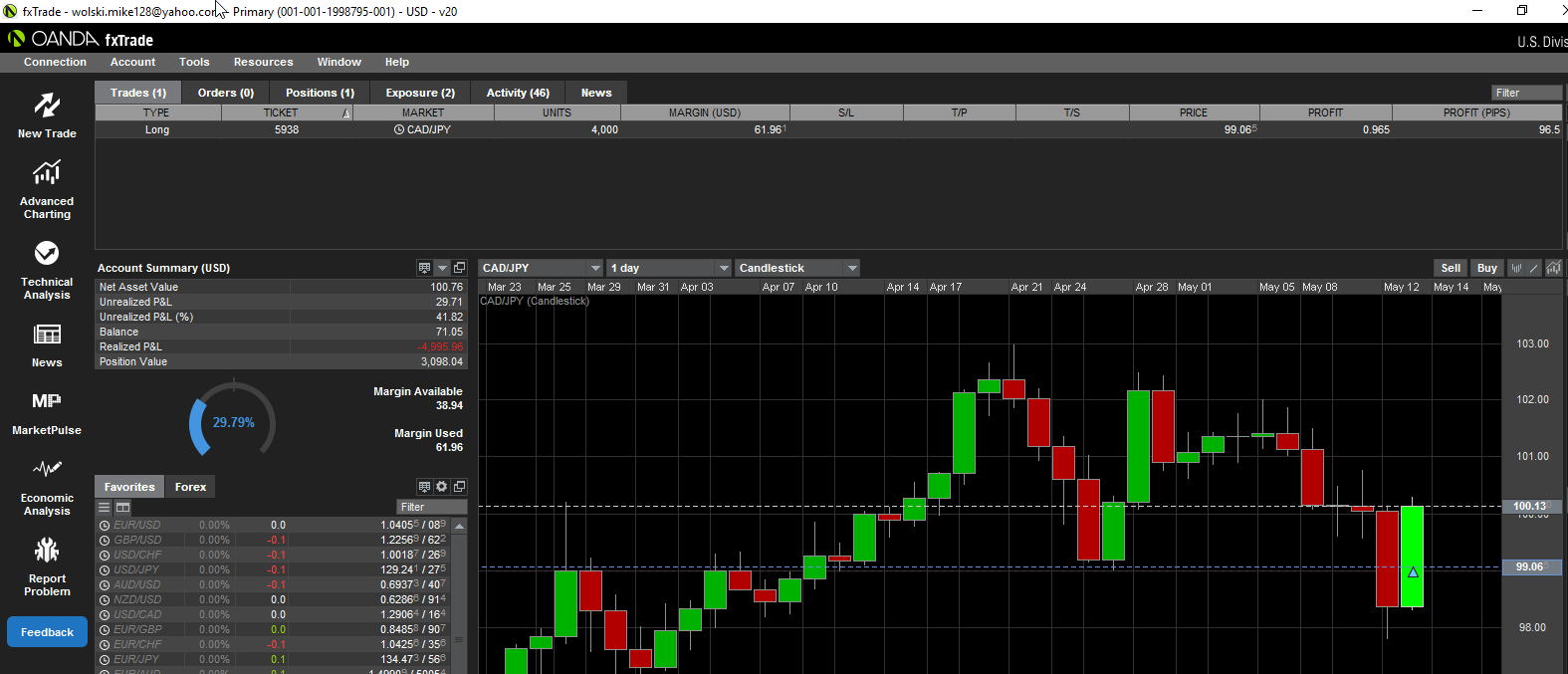The width and height of the screenshot is (1568, 674).
Task: Click the clock icon beside NZD/USD
Action: (x=105, y=599)
